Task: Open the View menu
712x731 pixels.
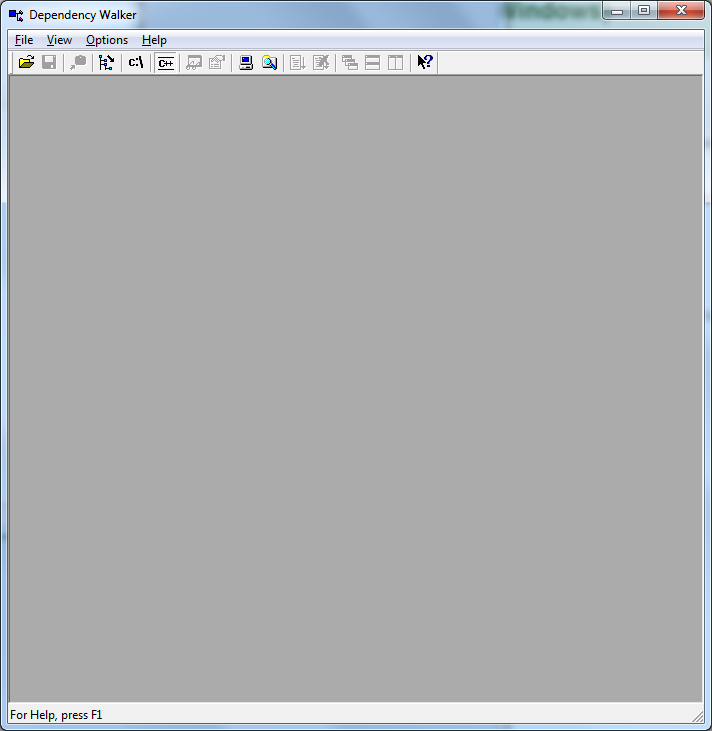Action: pos(59,40)
